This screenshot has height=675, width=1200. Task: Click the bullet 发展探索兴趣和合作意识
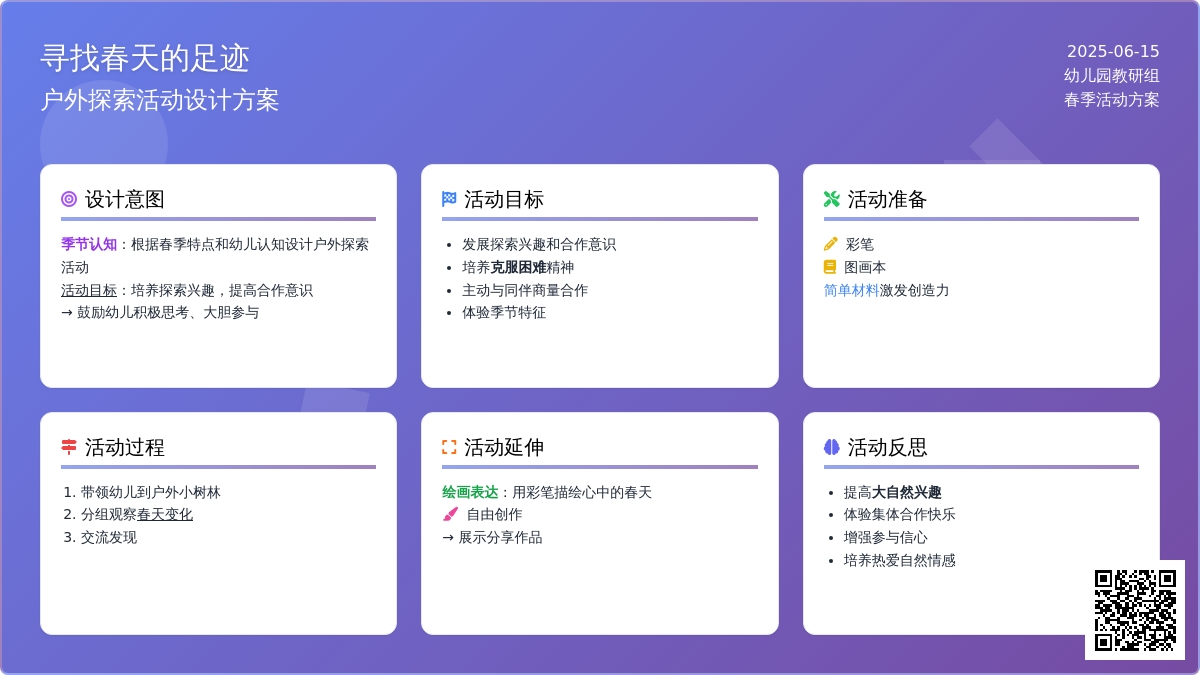tap(539, 244)
